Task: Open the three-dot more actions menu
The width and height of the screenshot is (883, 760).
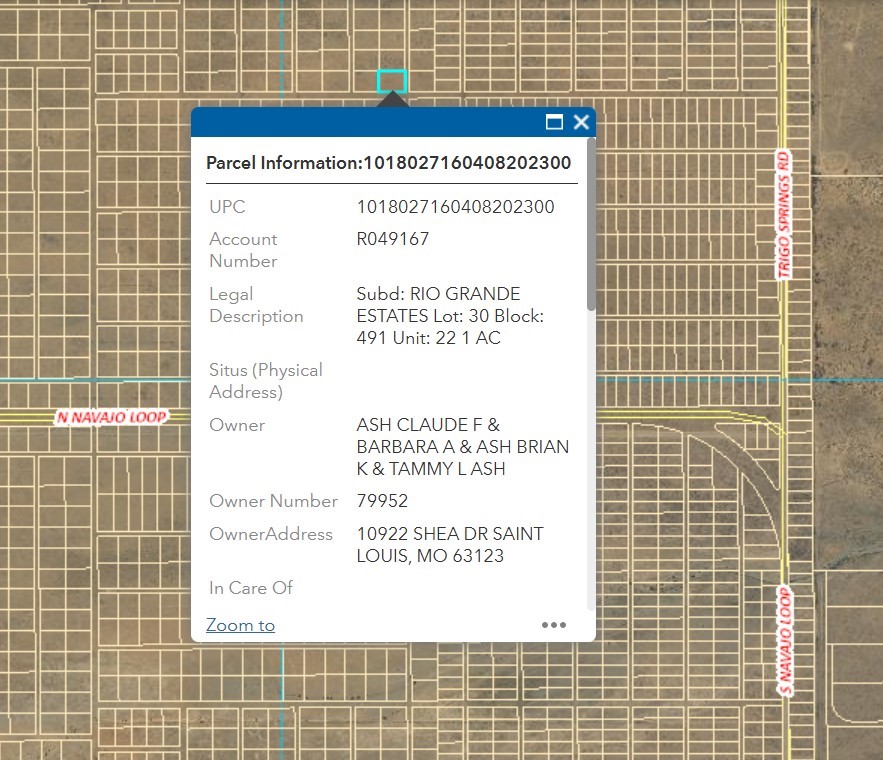Action: pyautogui.click(x=553, y=625)
